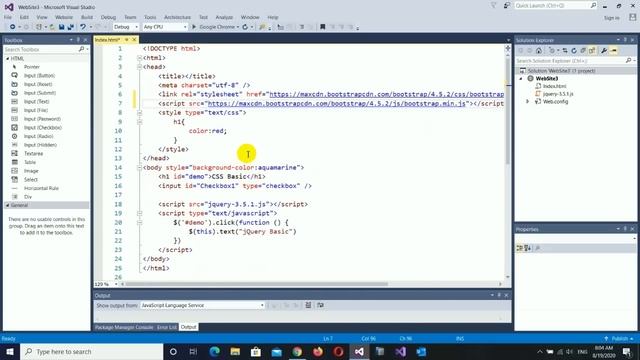
Task: Open the Architecture menu
Action: (177, 17)
